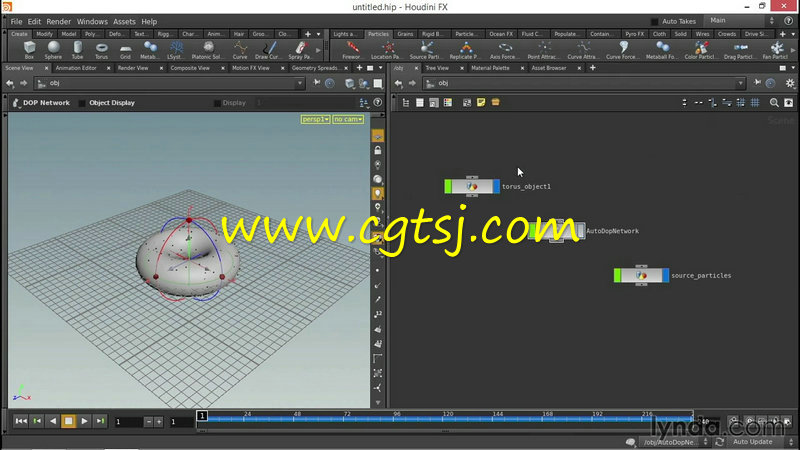Open the network editor settings gear
This screenshot has width=800, height=450.
point(790,83)
